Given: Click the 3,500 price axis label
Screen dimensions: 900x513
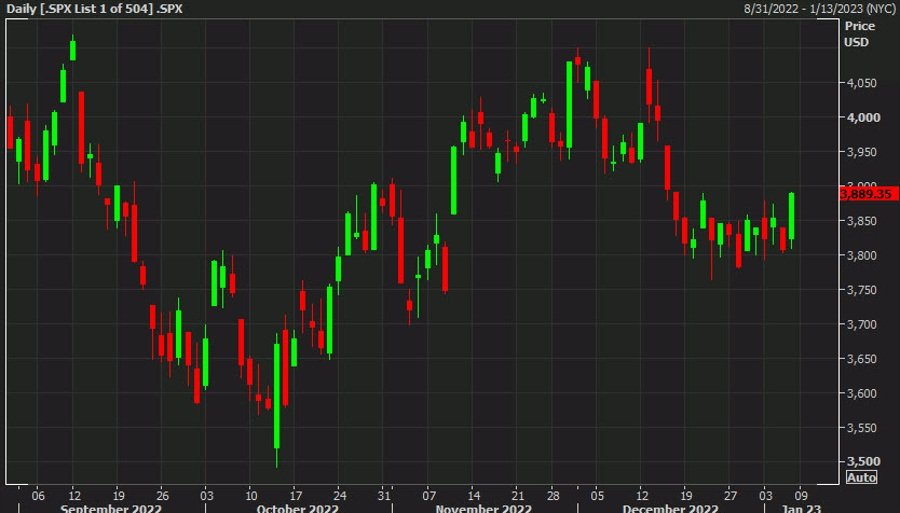Looking at the screenshot, I should coord(861,462).
